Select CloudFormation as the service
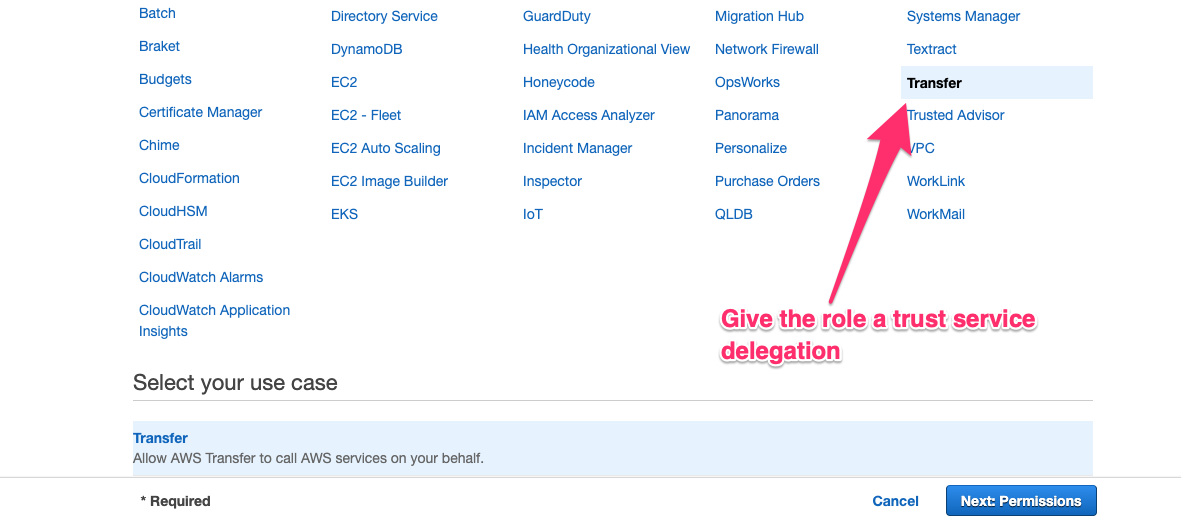 click(x=189, y=178)
